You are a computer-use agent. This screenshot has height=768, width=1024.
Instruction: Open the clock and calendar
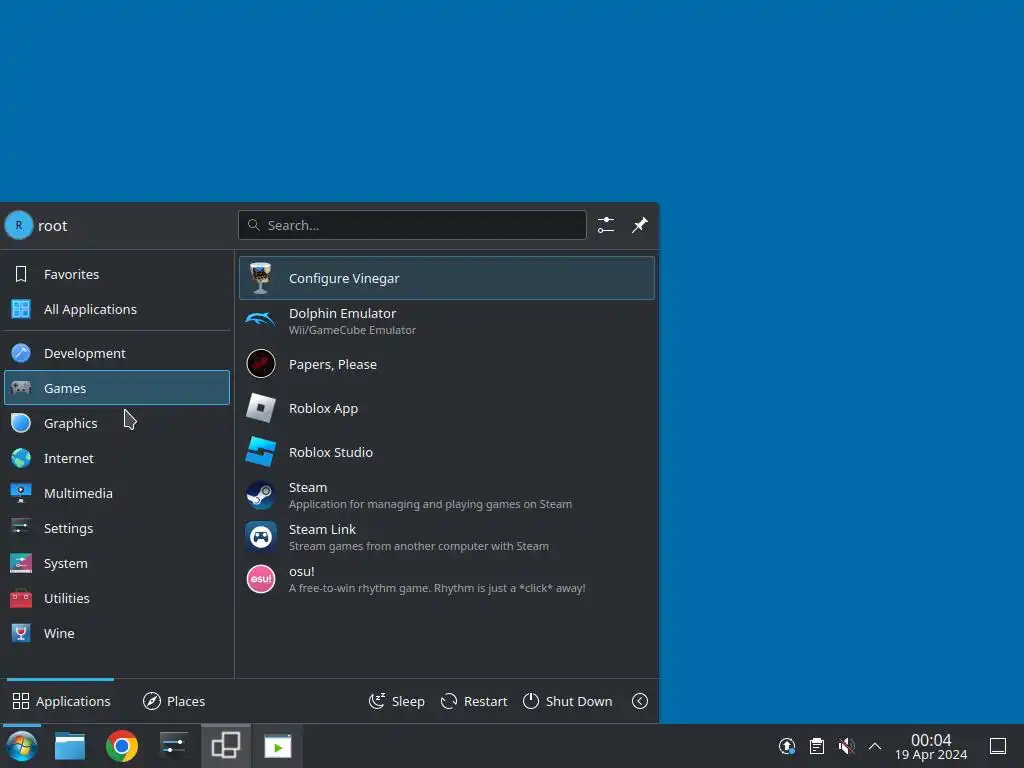click(x=931, y=747)
